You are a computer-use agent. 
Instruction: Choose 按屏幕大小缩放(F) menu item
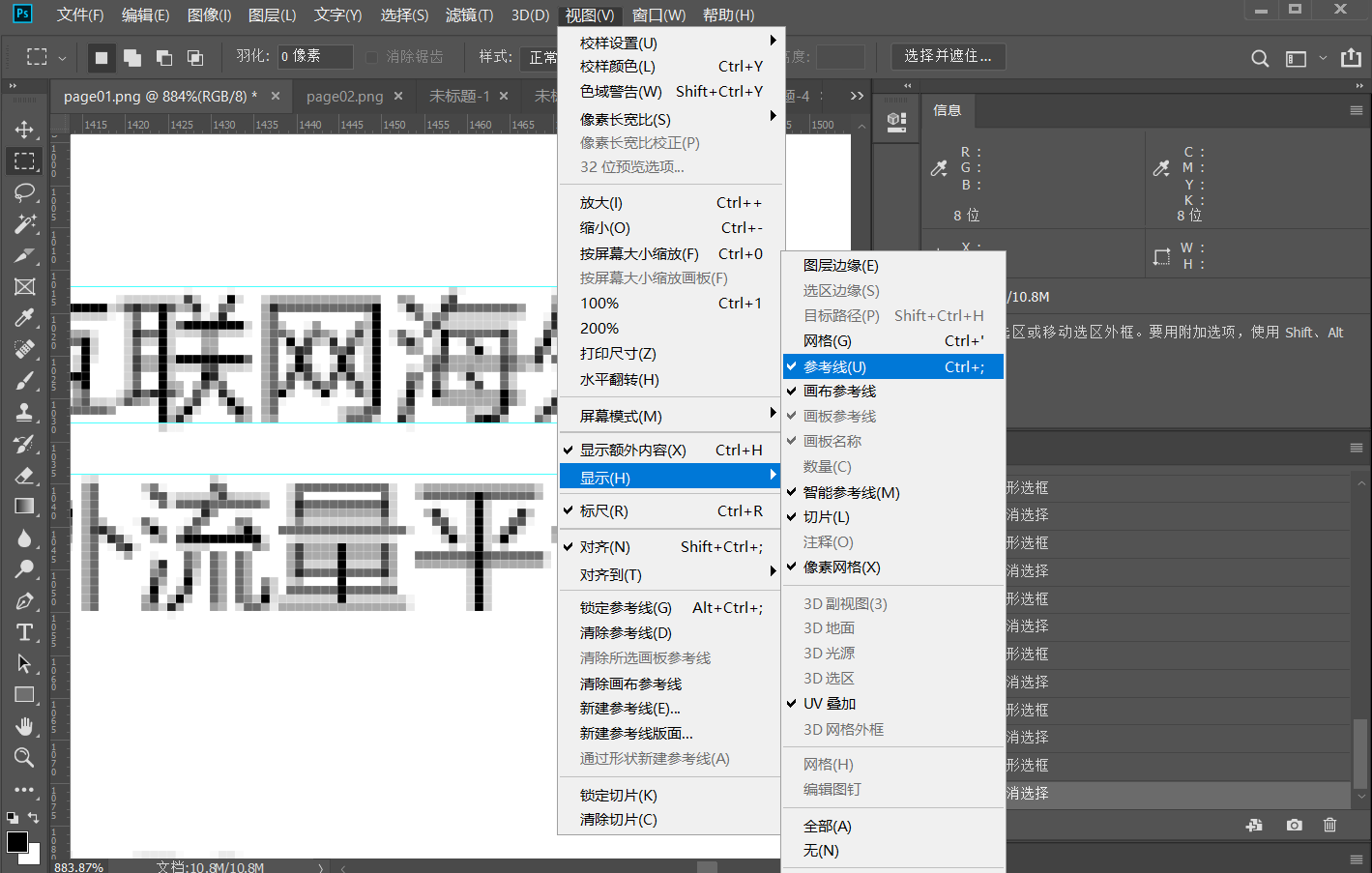point(670,253)
